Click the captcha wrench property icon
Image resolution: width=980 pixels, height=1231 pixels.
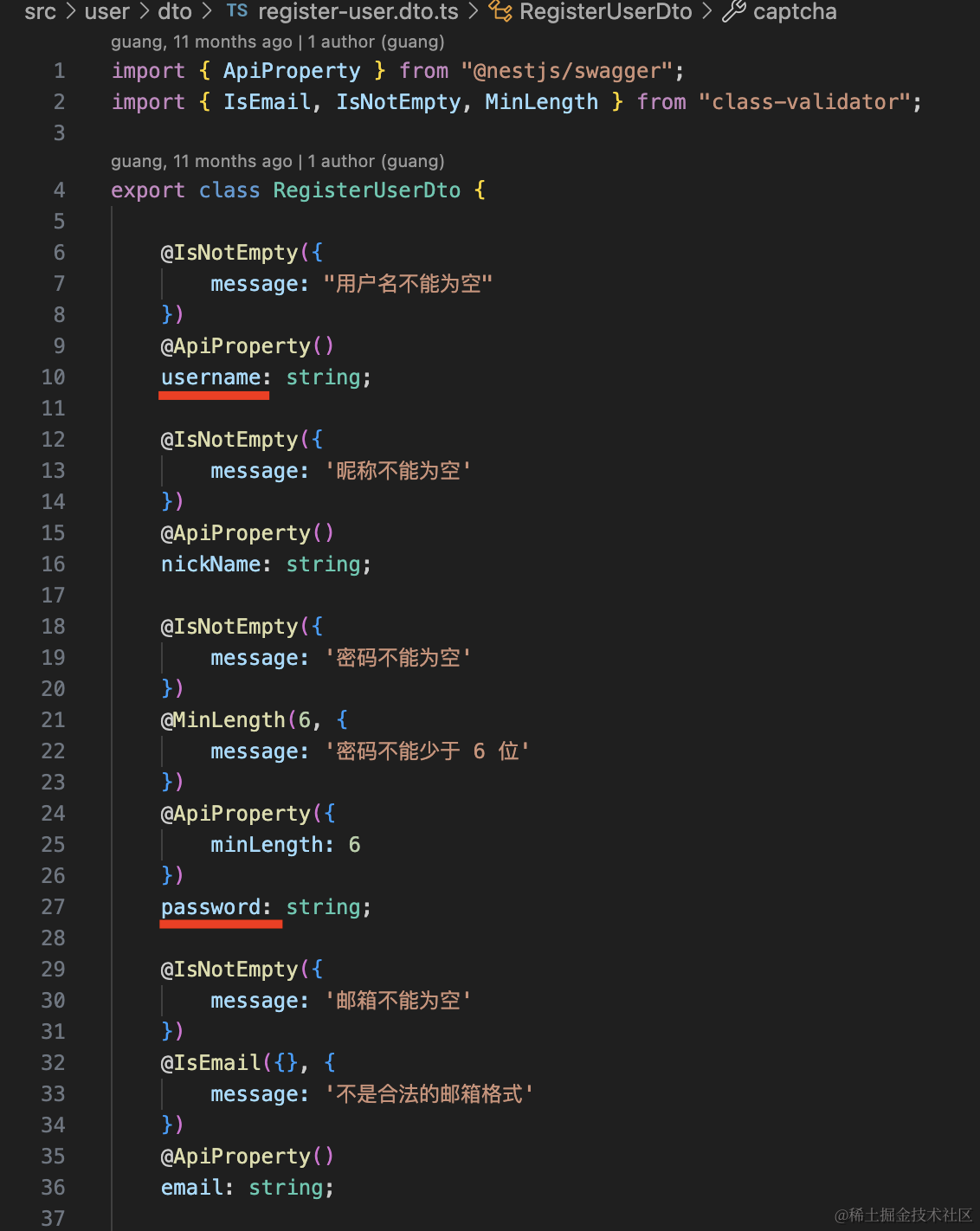734,11
